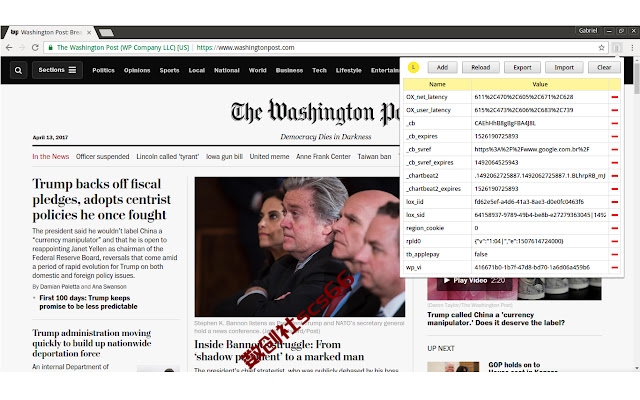The width and height of the screenshot is (640, 400).
Task: Click the green site security padlock
Action: click(51, 48)
